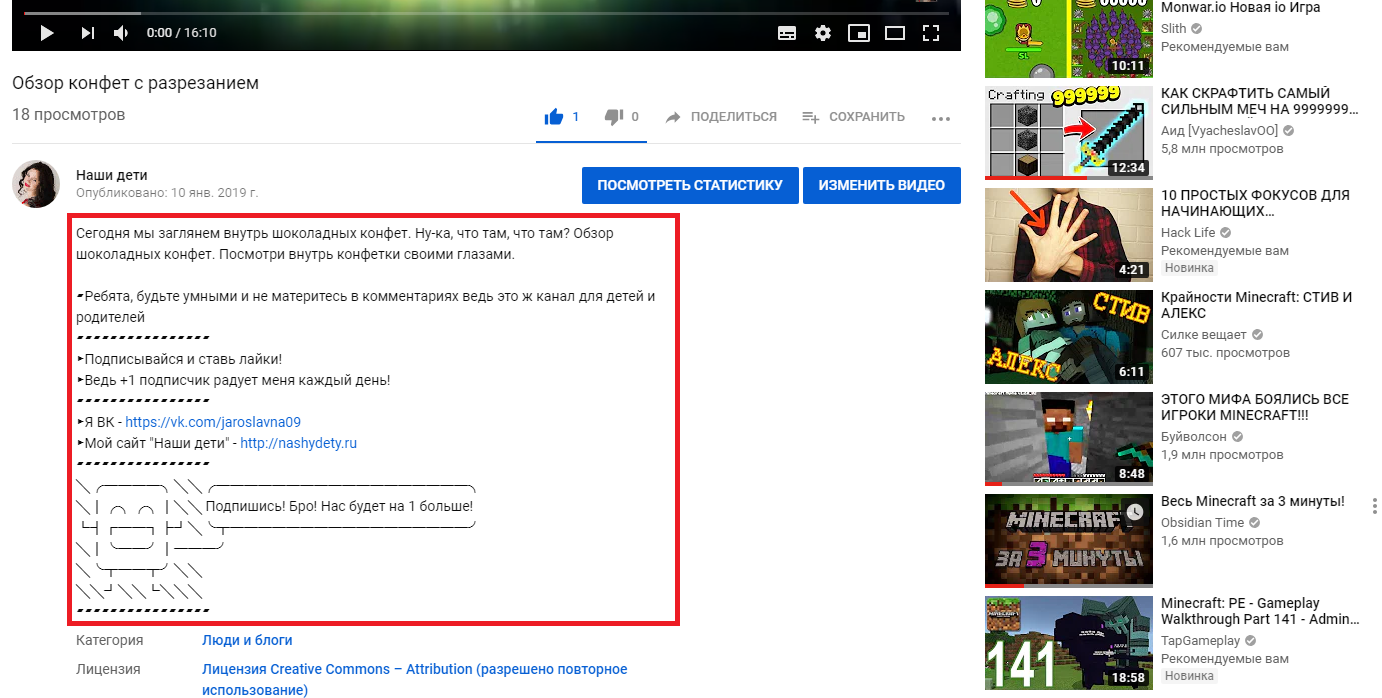Click ИЗМЕНИТЬ ВИДЕО button
This screenshot has width=1382, height=698.
coord(882,185)
